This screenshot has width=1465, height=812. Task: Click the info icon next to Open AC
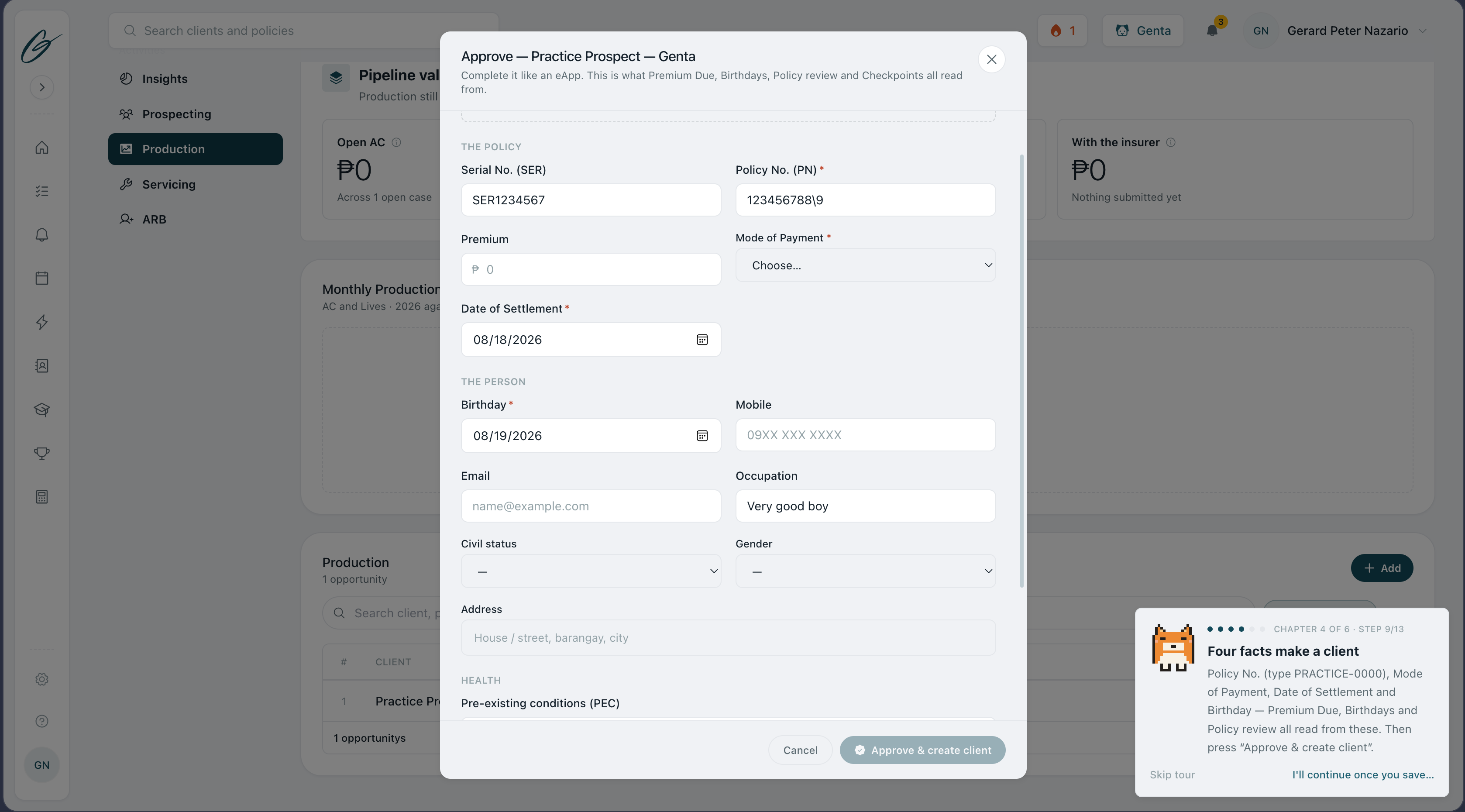pyautogui.click(x=396, y=143)
